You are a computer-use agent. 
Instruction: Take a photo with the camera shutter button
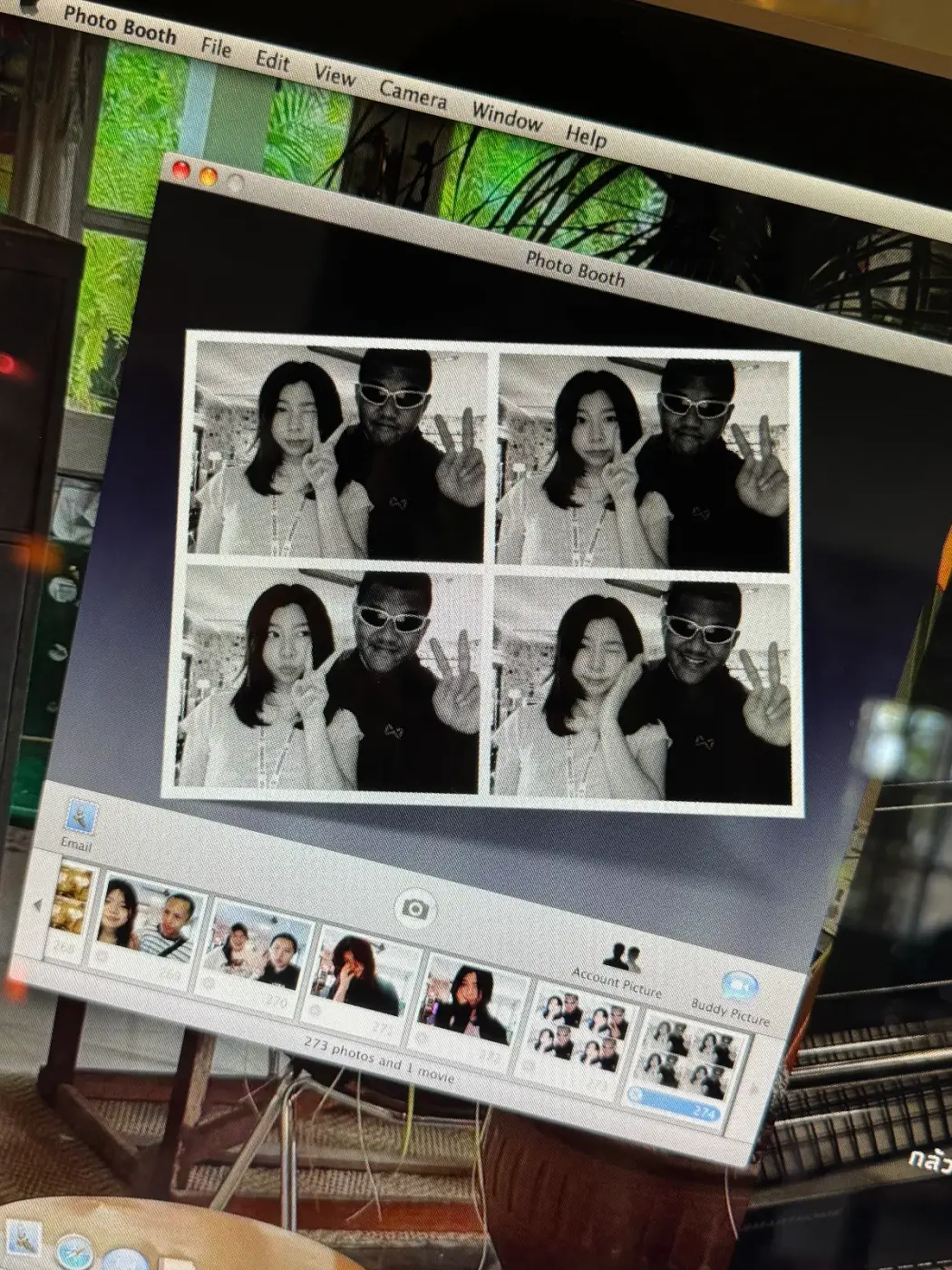[x=415, y=908]
